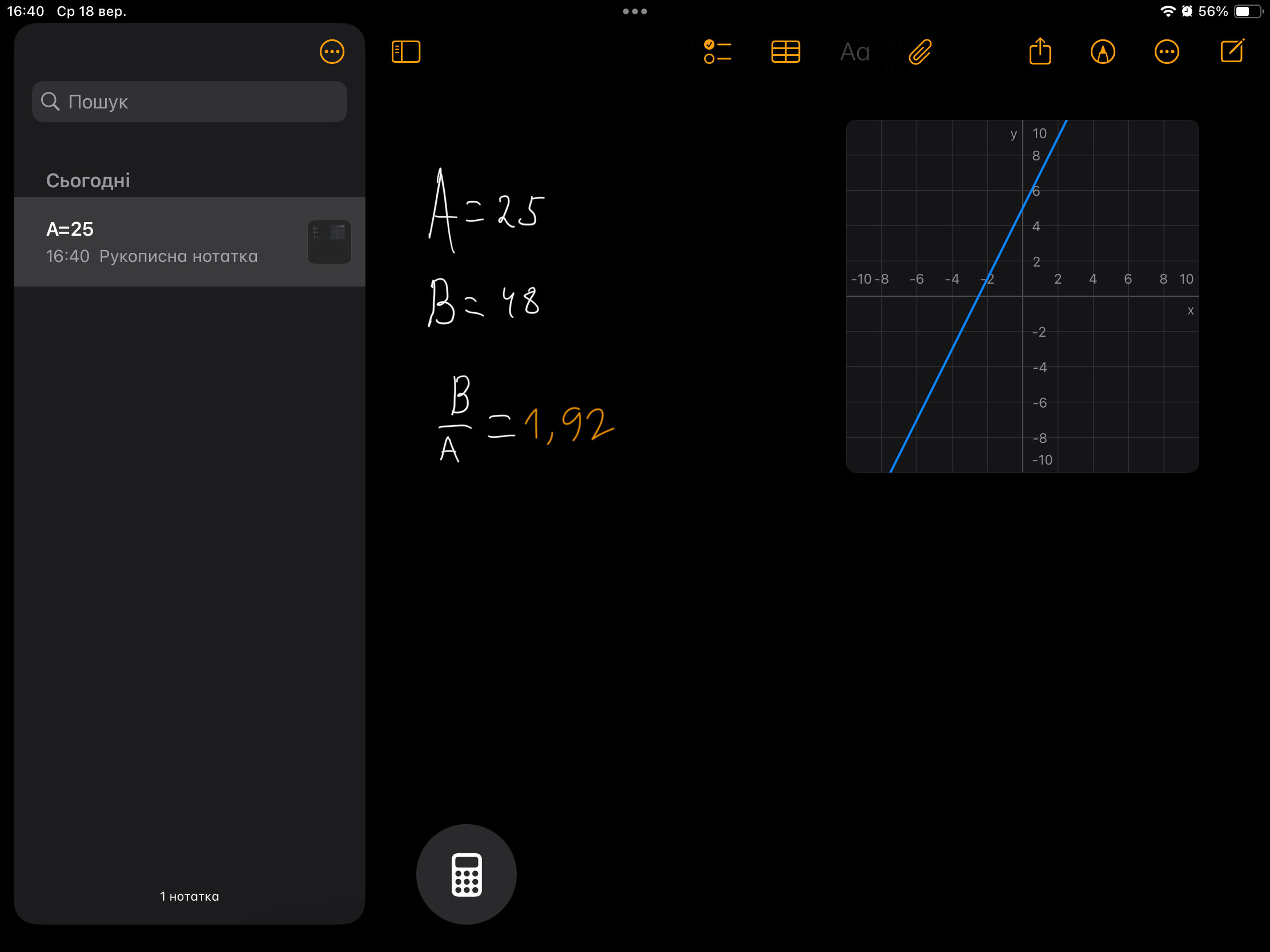This screenshot has width=1270, height=952.
Task: Open the paperclip attachment menu
Action: pos(920,51)
